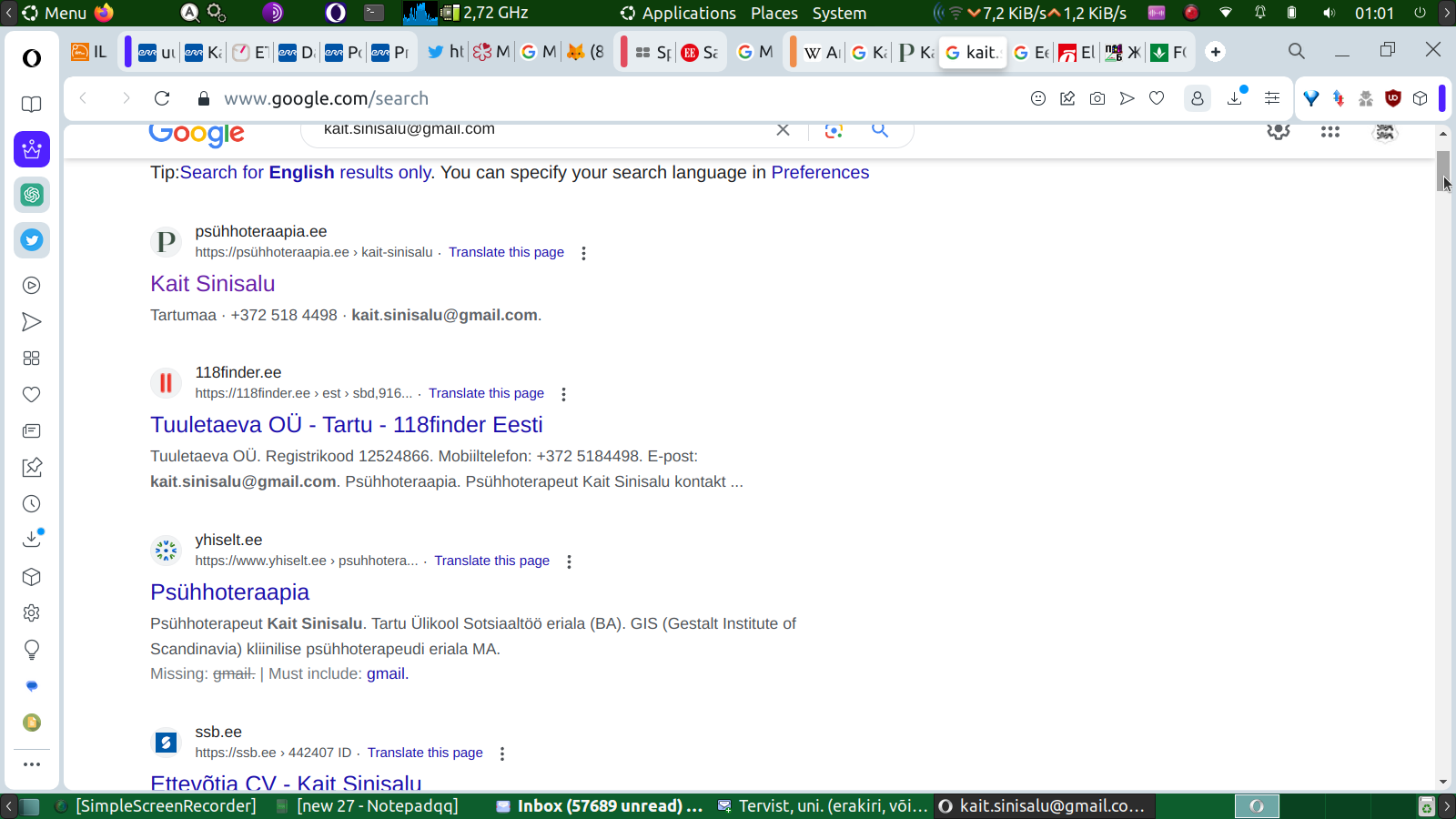Launch Firefox from the top panel
This screenshot has width=1456, height=819.
104,13
